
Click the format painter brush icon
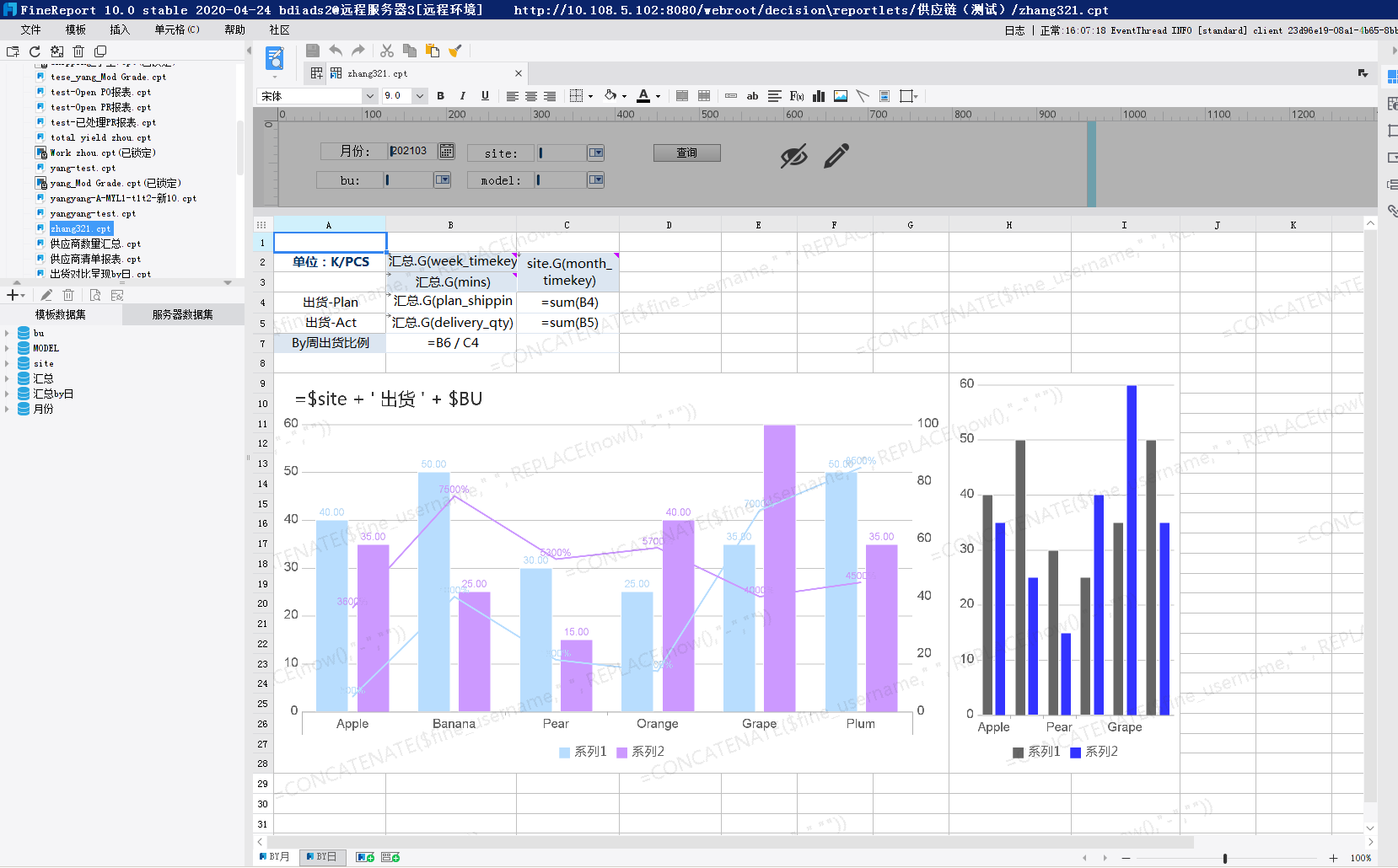coord(455,51)
